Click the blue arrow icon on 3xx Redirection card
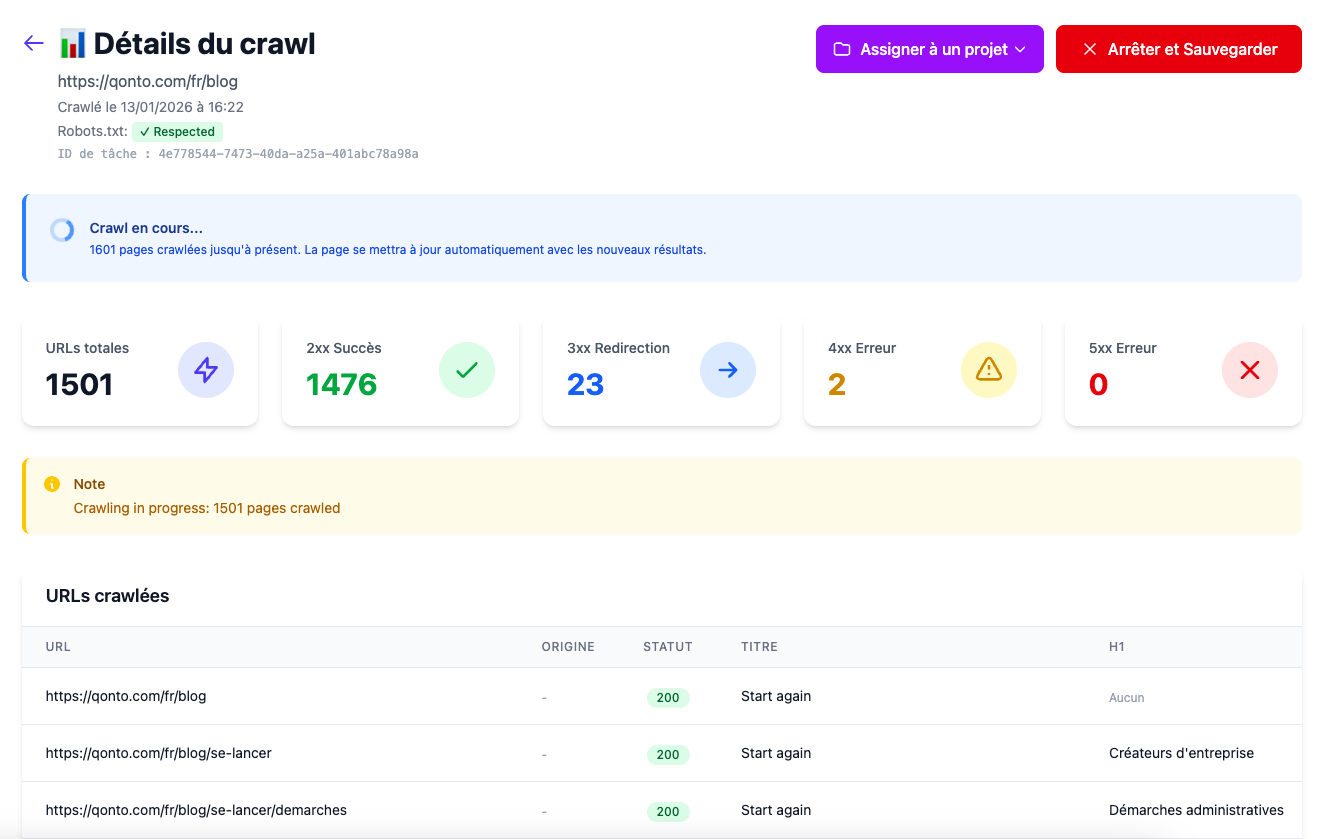Screen dimensions: 1319x839 727,370
